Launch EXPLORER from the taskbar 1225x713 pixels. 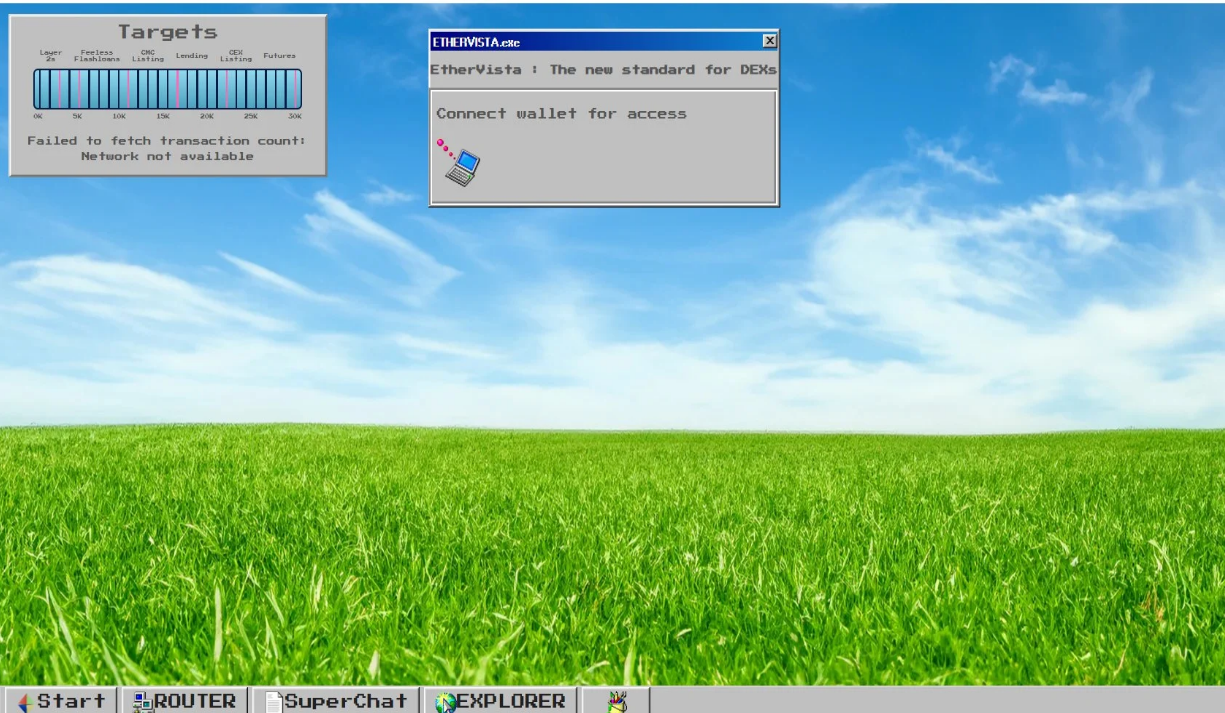(x=499, y=701)
